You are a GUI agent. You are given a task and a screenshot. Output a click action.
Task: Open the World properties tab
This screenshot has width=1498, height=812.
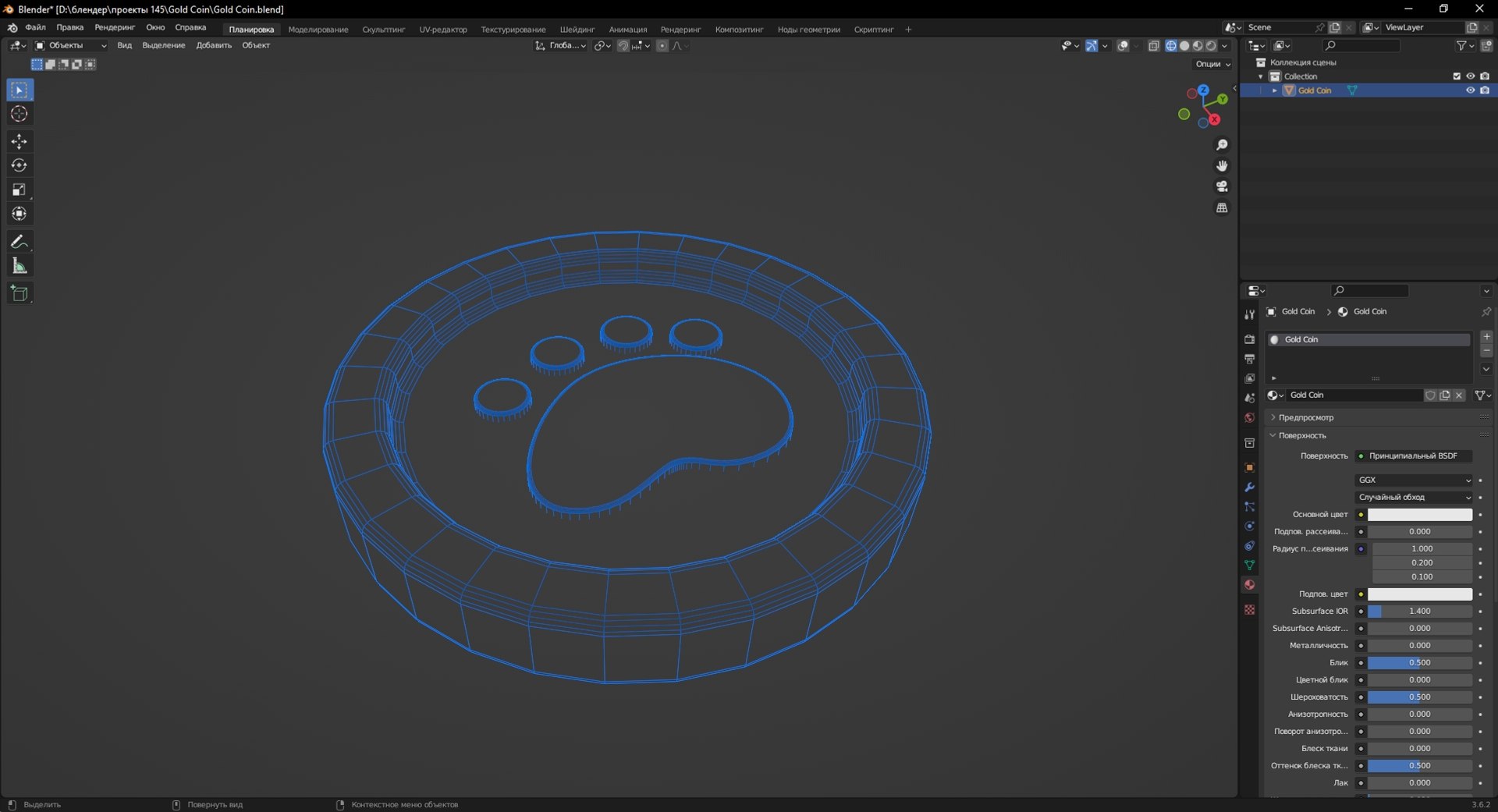pyautogui.click(x=1249, y=417)
